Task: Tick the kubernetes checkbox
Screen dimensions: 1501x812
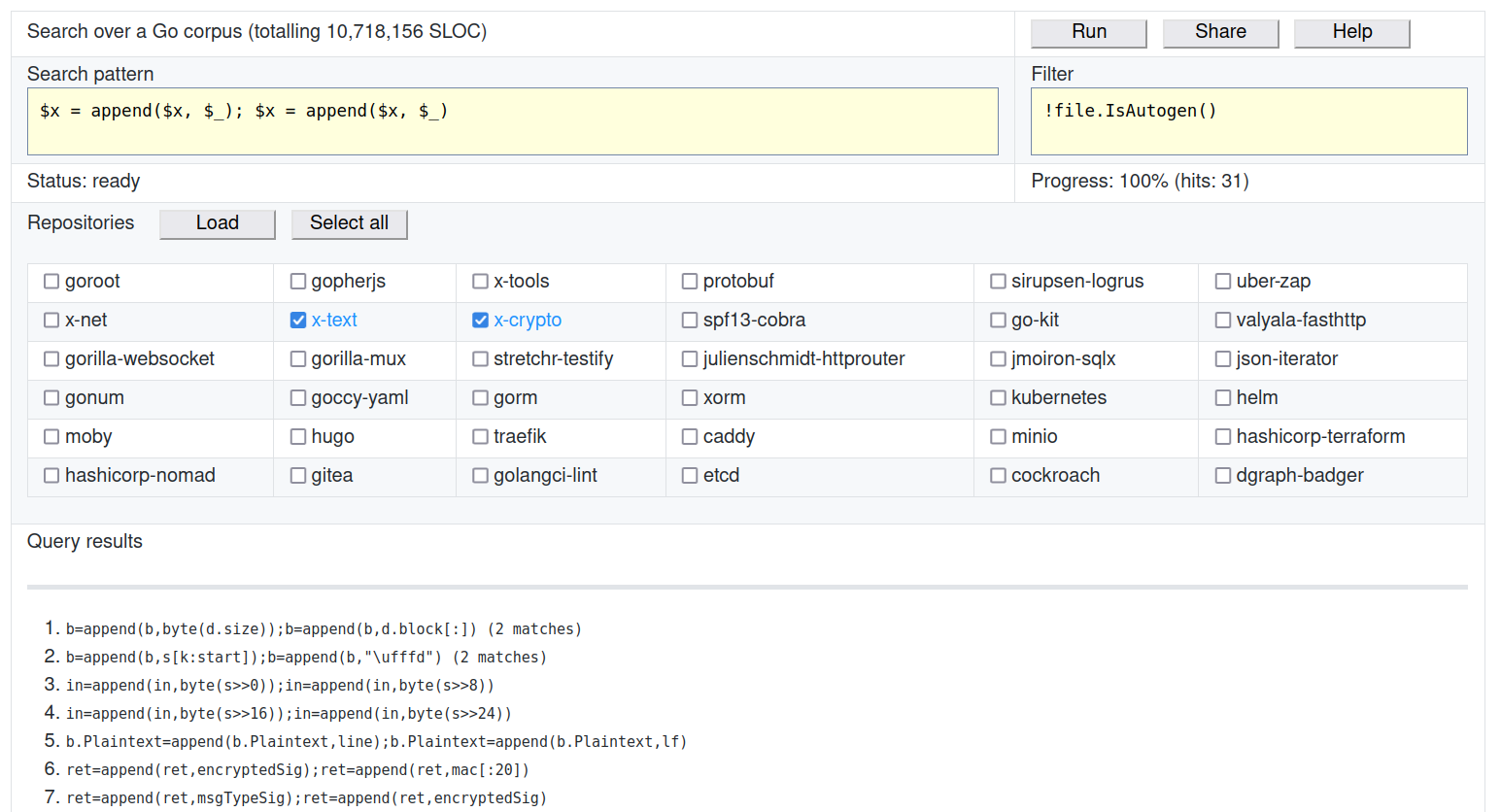Action: coord(998,398)
